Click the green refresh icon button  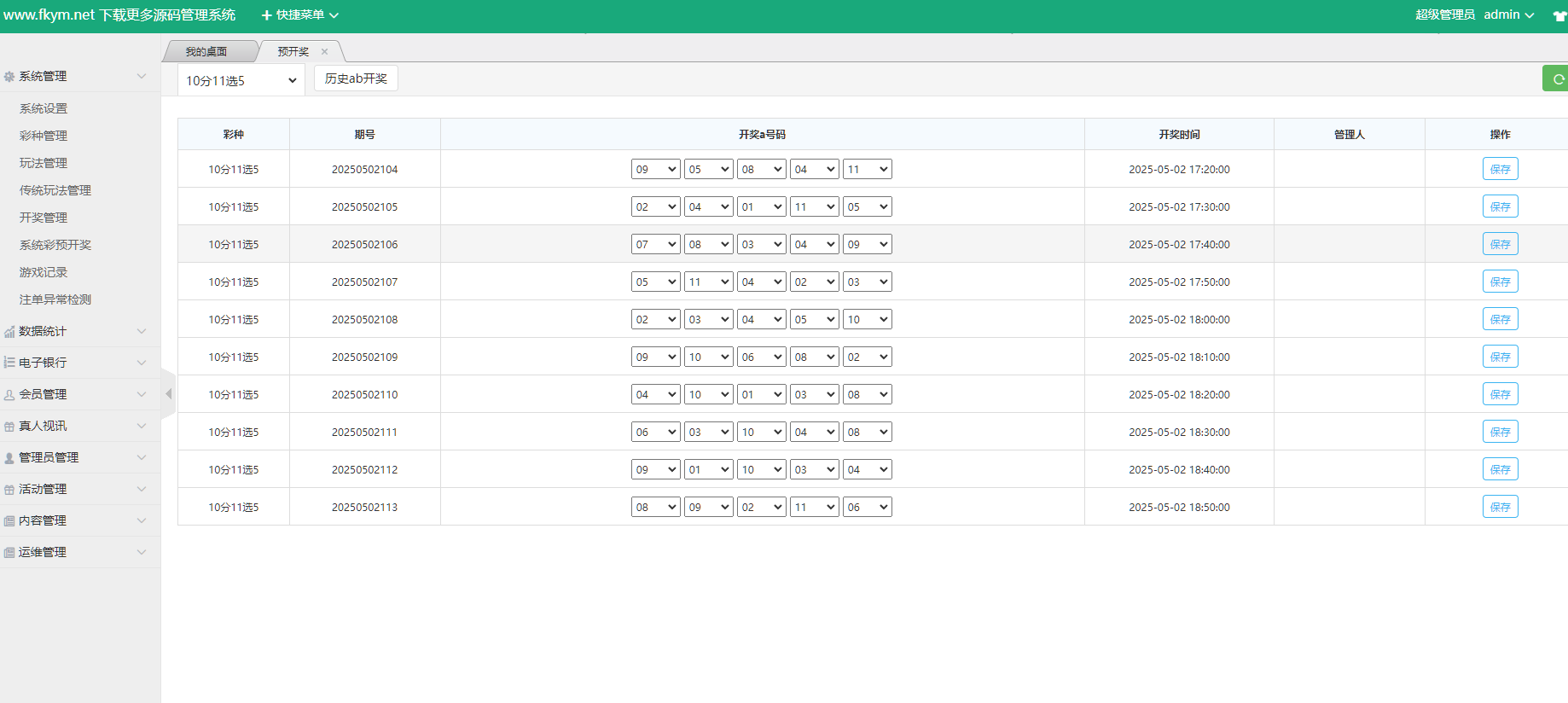pos(1557,78)
